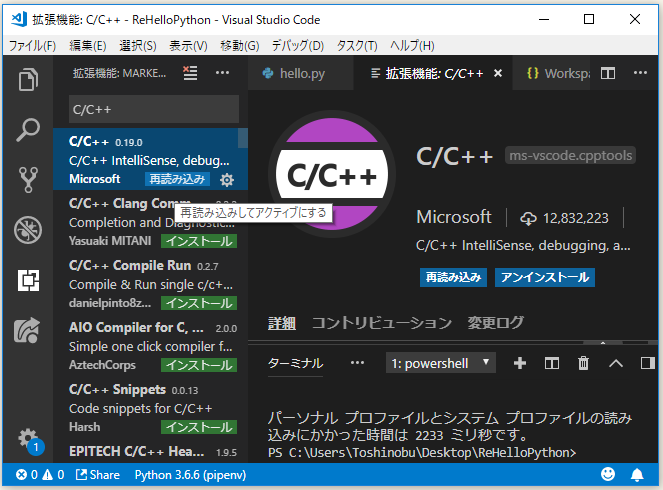The image size is (663, 490).
Task: Click the Microsoft publisher link
Action: [454, 217]
